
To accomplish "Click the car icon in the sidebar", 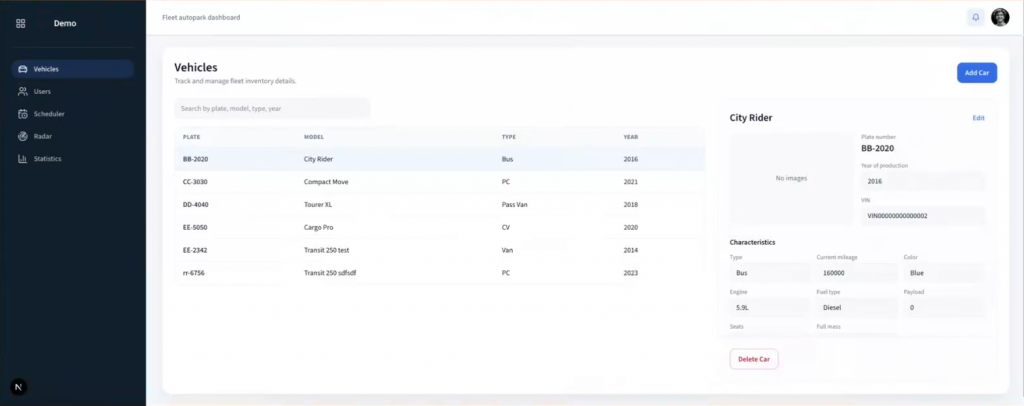I will (23, 69).
